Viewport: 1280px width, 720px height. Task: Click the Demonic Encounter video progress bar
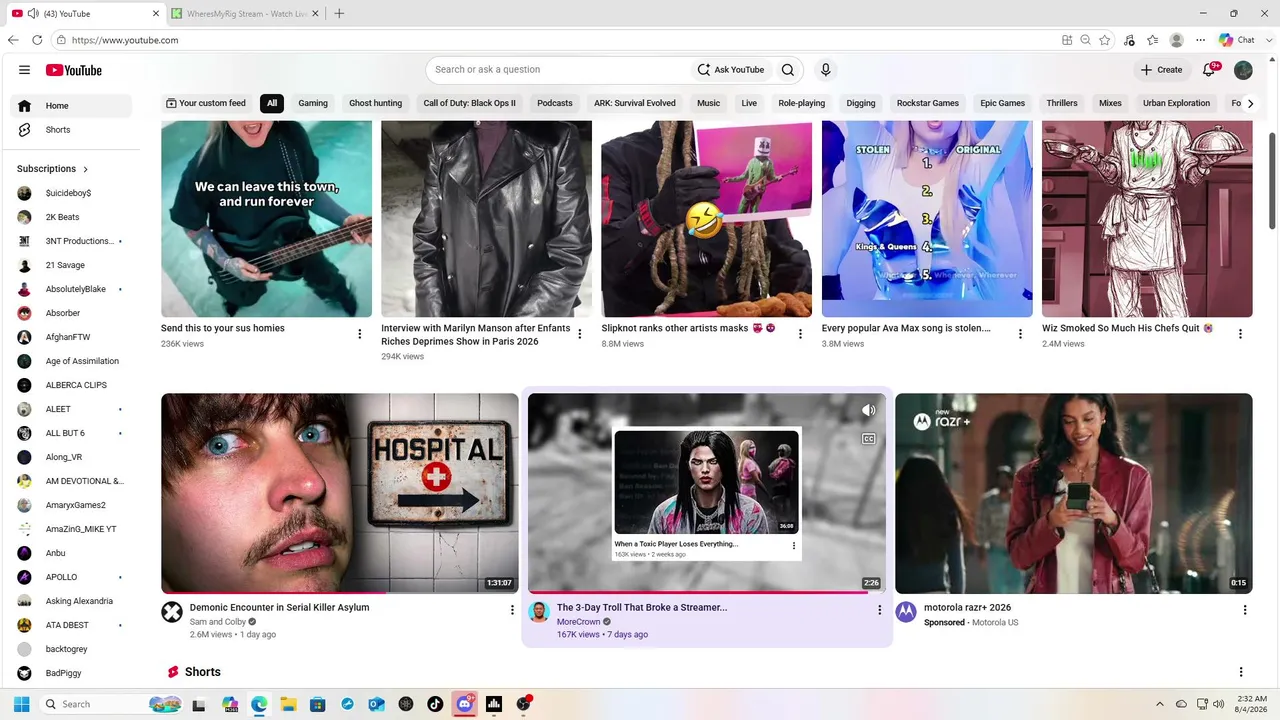click(340, 592)
